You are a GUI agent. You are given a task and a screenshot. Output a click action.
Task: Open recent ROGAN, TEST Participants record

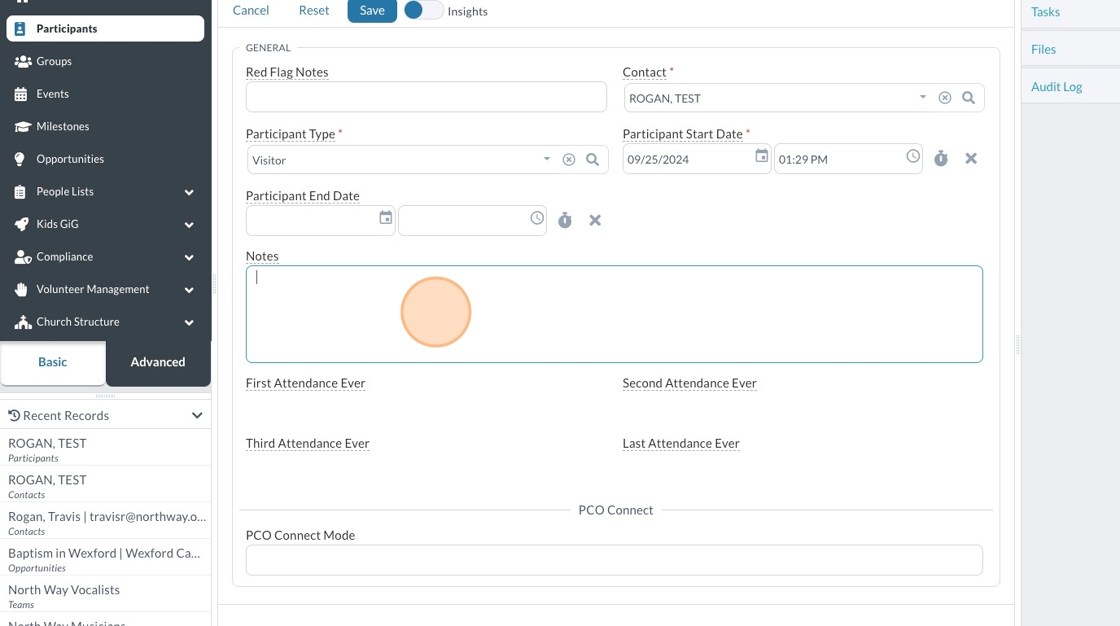point(105,449)
